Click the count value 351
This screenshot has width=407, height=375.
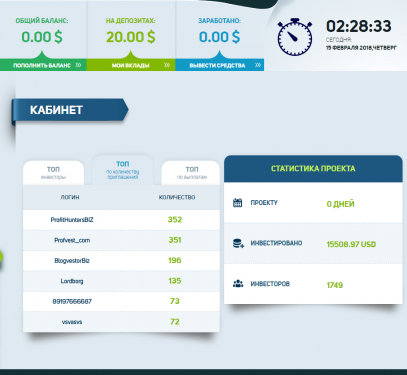point(175,240)
